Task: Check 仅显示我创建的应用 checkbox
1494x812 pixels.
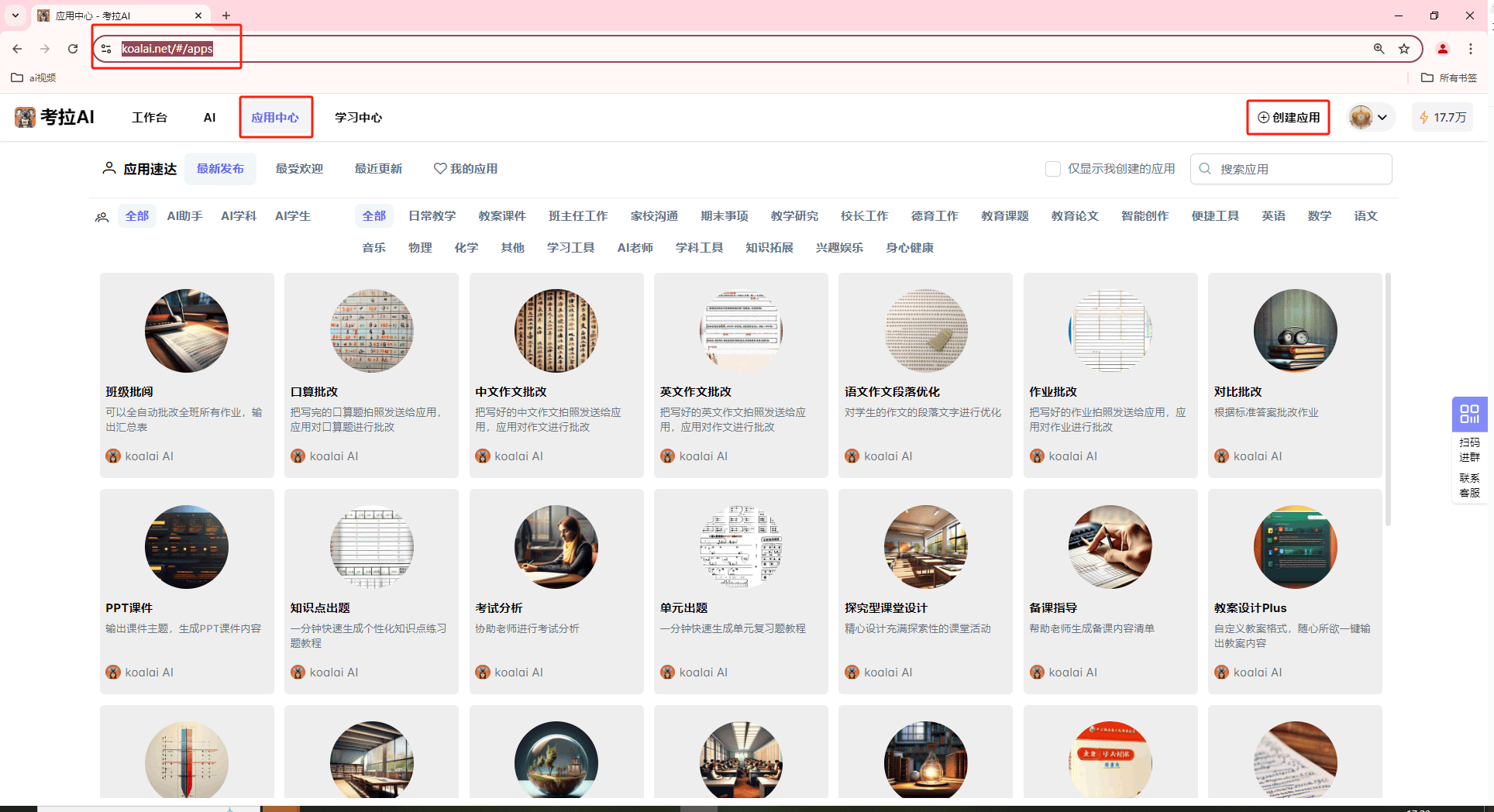Action: point(1053,169)
